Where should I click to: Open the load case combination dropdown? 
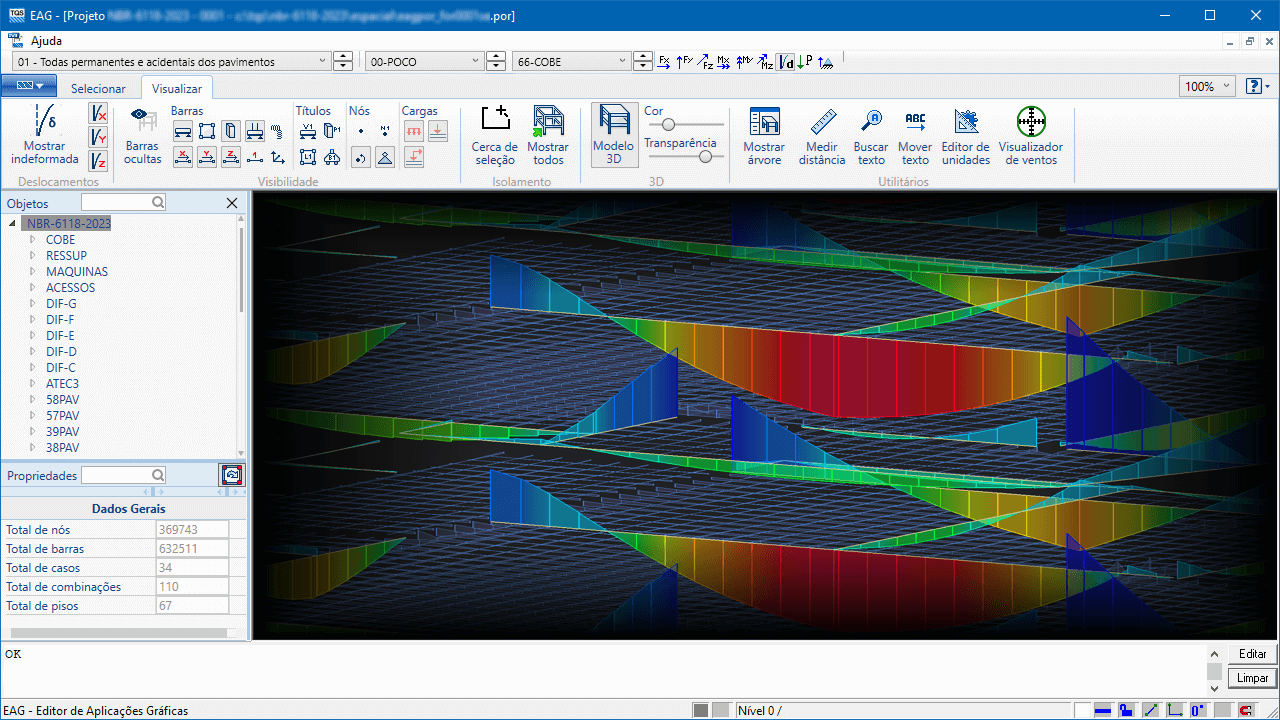click(322, 62)
